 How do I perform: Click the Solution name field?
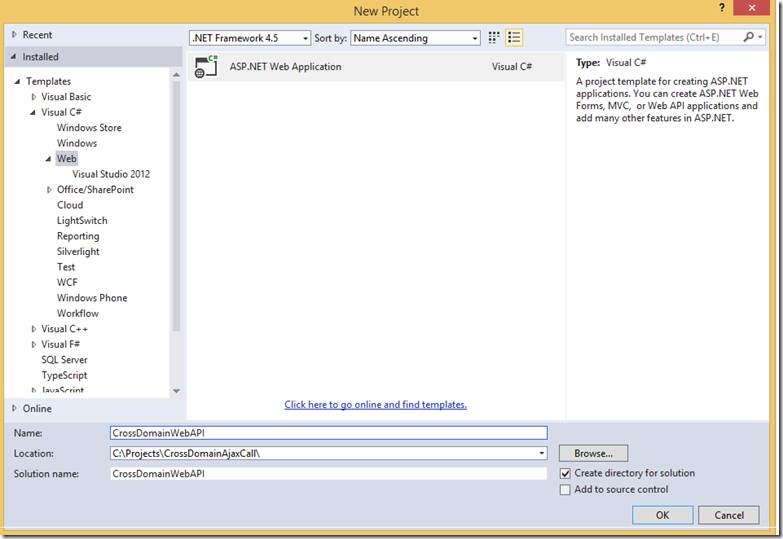pos(329,474)
